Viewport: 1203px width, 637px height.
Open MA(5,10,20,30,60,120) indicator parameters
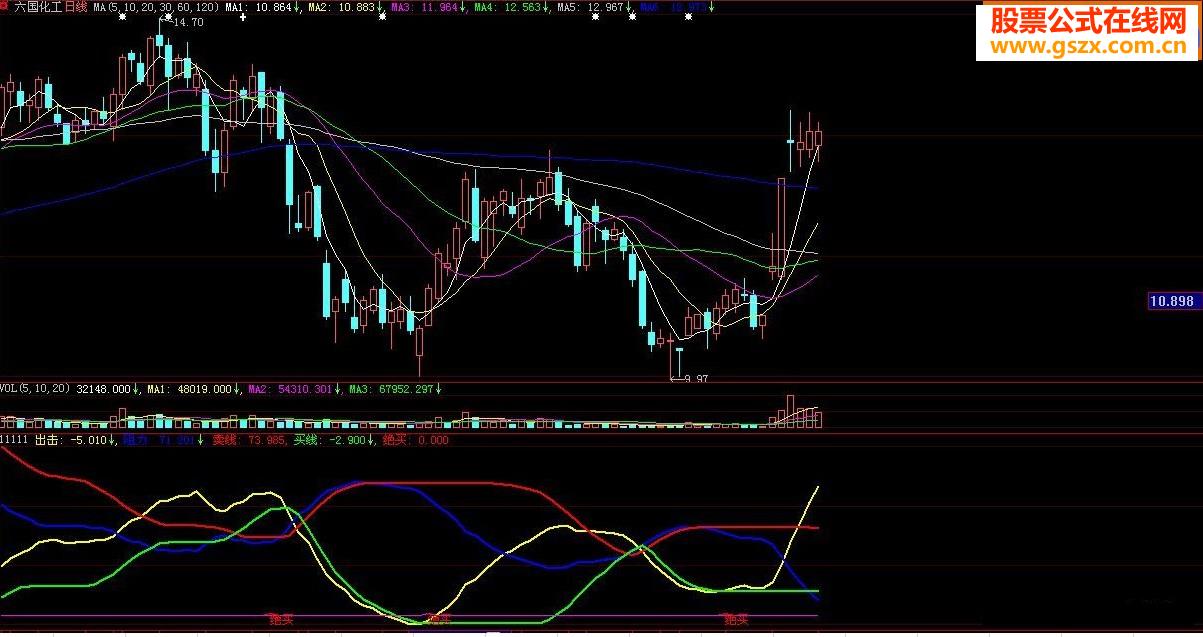[155, 7]
